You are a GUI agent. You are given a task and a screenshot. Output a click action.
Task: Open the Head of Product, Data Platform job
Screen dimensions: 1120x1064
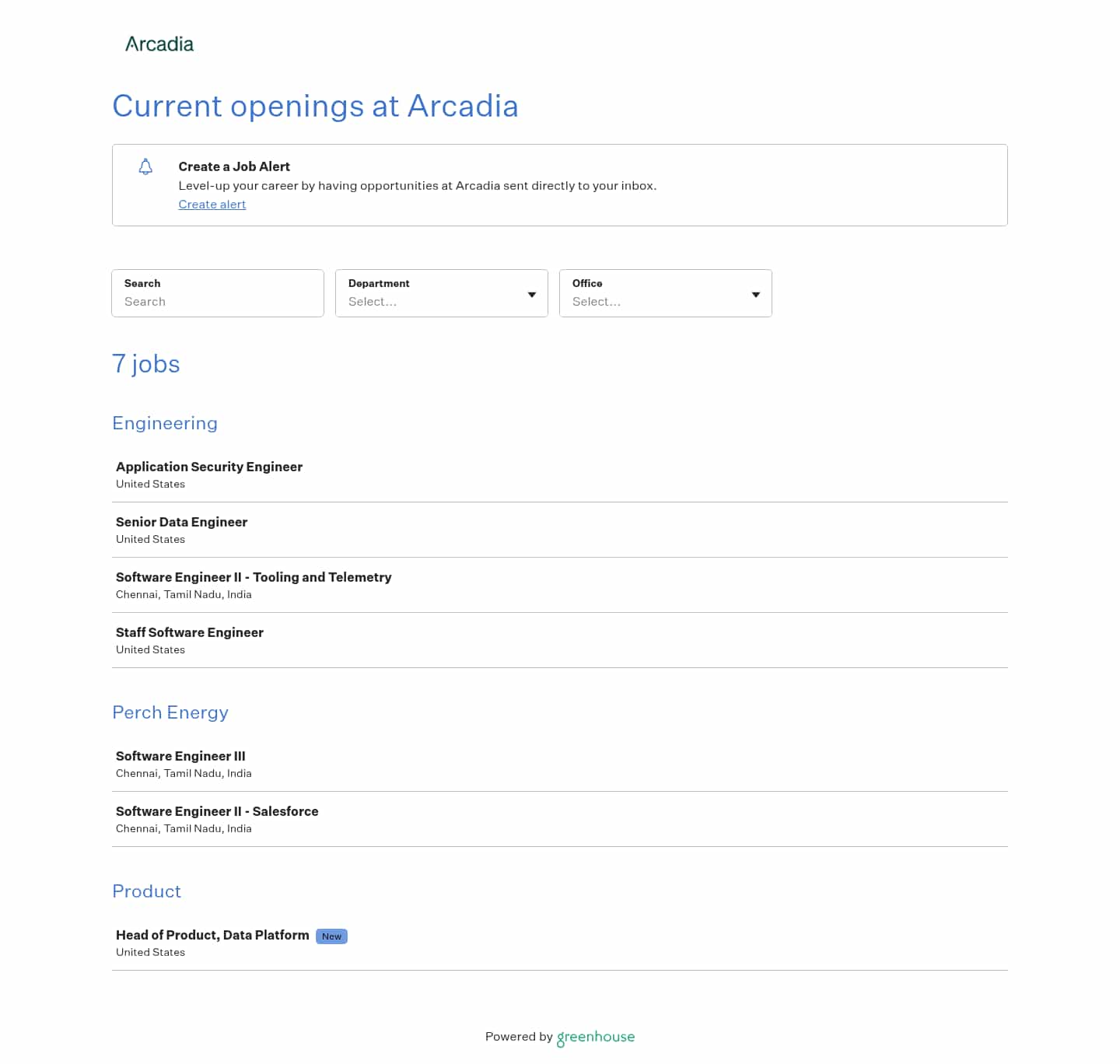click(212, 935)
